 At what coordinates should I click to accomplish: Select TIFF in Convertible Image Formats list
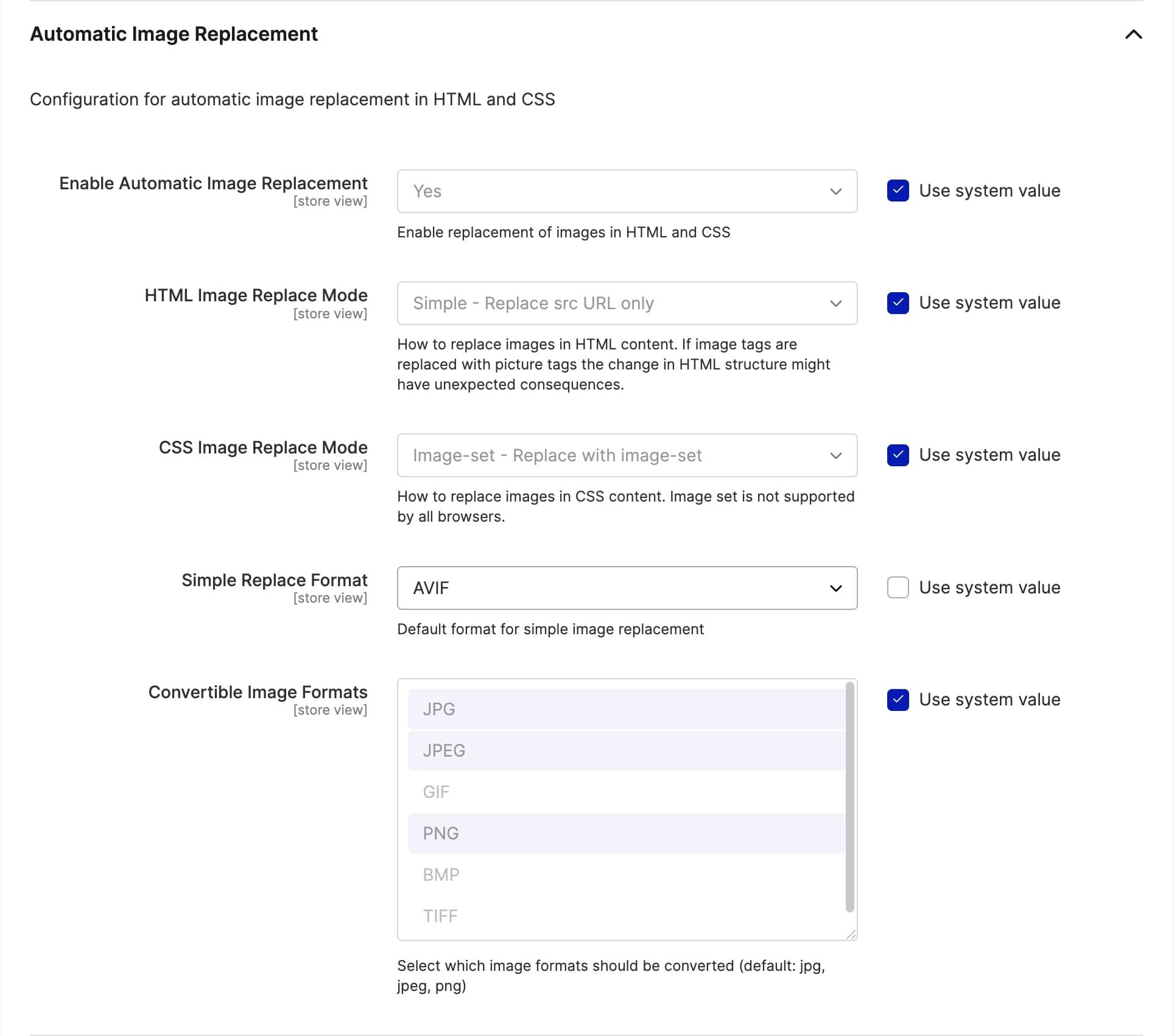click(x=627, y=916)
